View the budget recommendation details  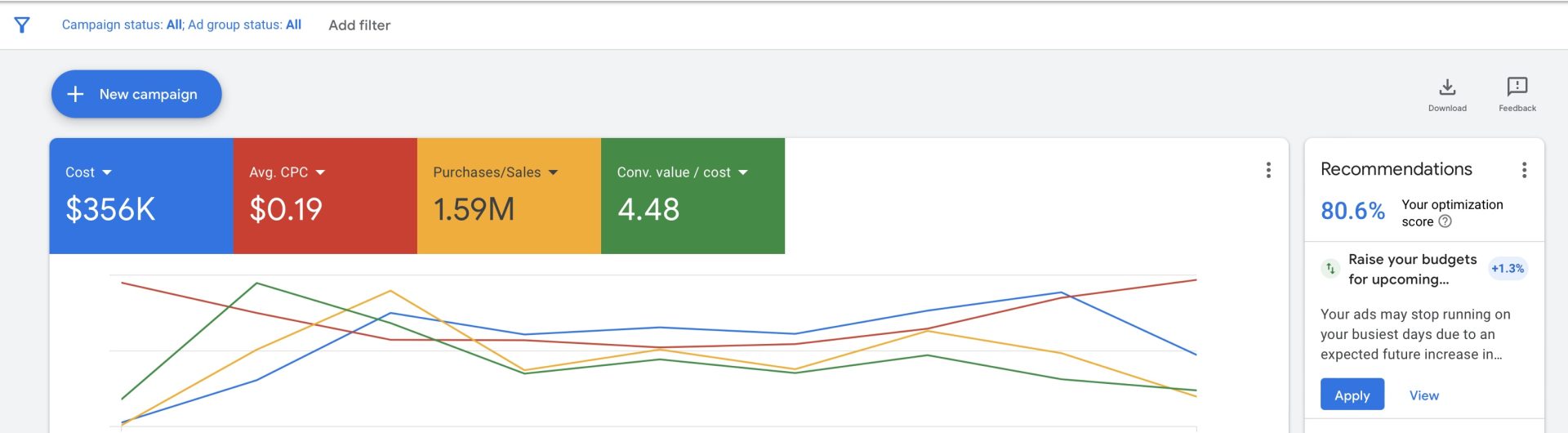tap(1423, 395)
